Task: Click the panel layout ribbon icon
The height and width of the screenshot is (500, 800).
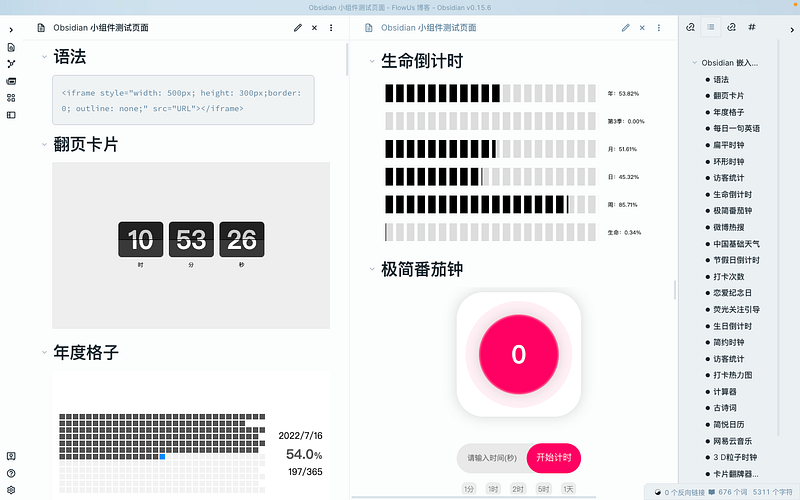Action: coord(11,115)
